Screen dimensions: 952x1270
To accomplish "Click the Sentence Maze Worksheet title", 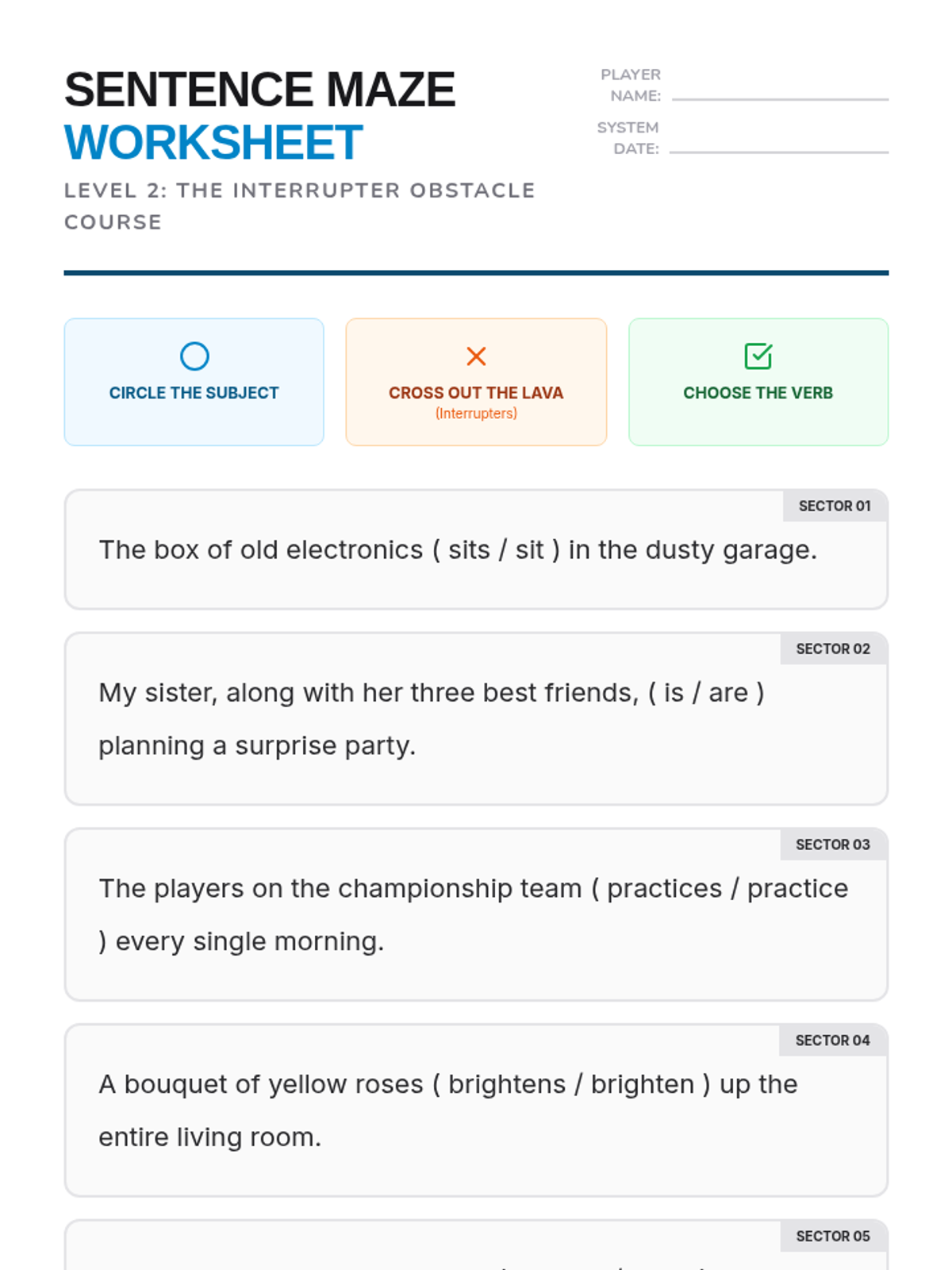I will [260, 116].
